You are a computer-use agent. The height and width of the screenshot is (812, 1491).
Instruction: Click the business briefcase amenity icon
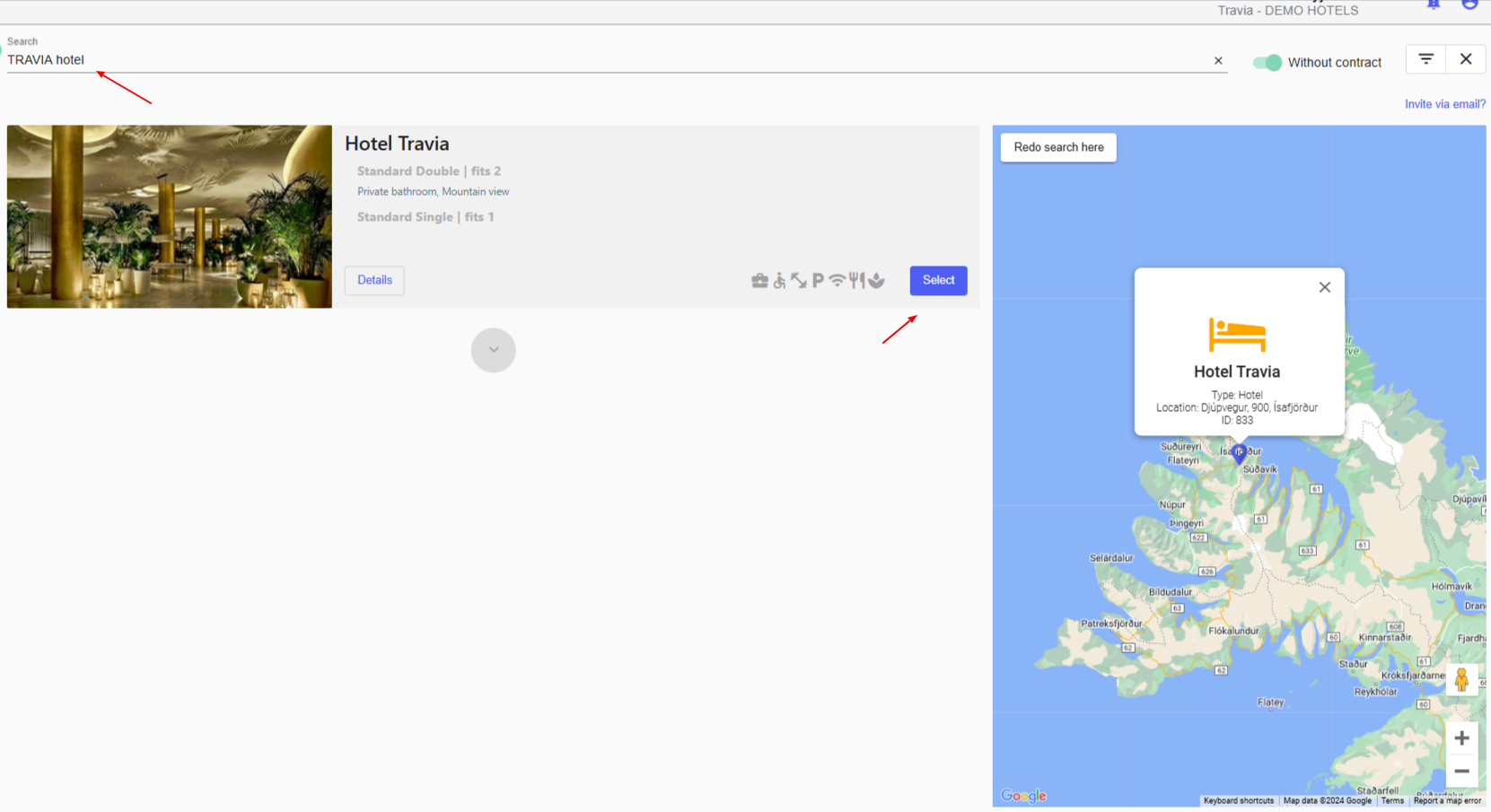click(x=759, y=281)
